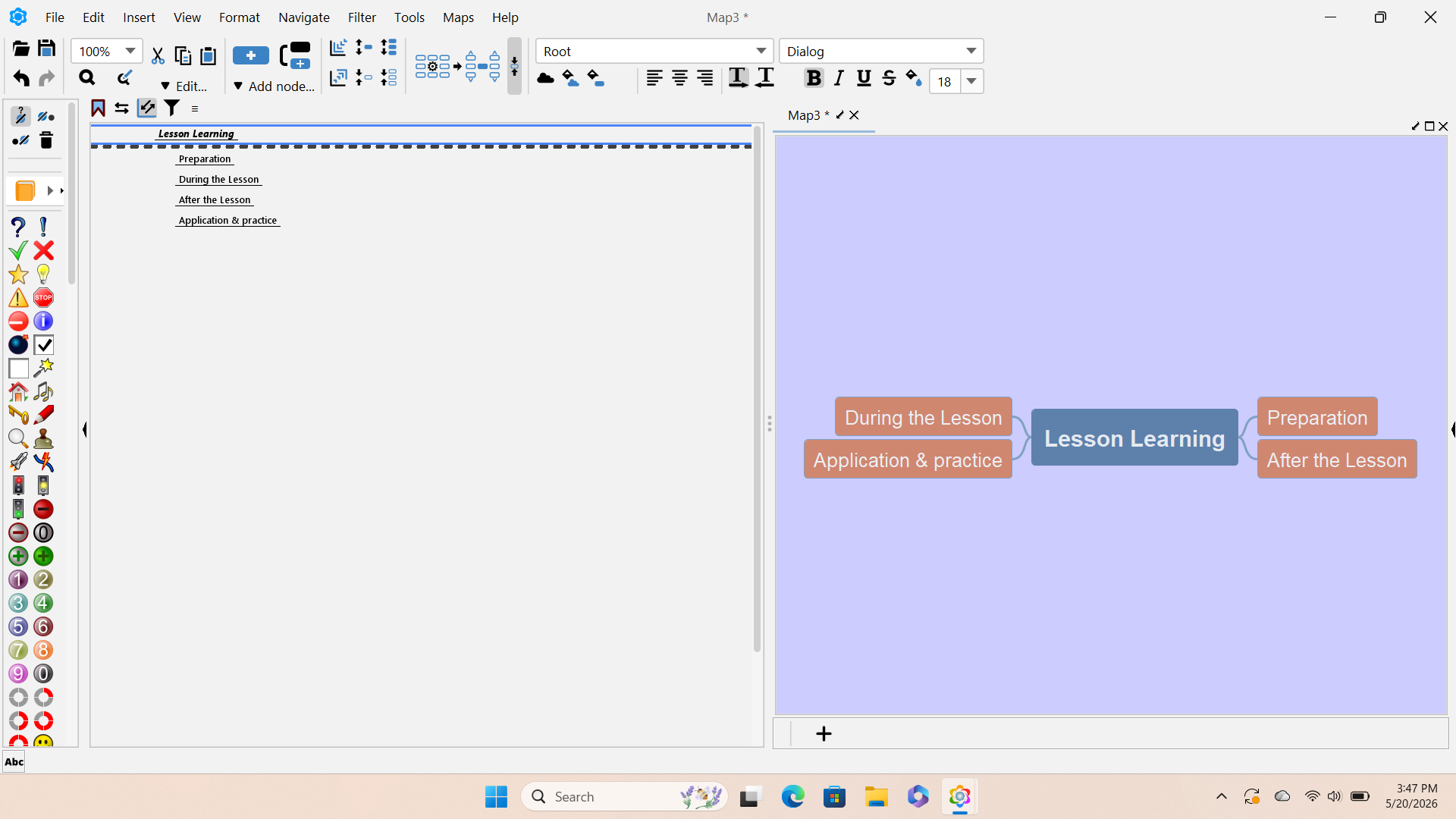The image size is (1456, 819).
Task: Open the font size 18 dropdown arrow
Action: point(971,81)
